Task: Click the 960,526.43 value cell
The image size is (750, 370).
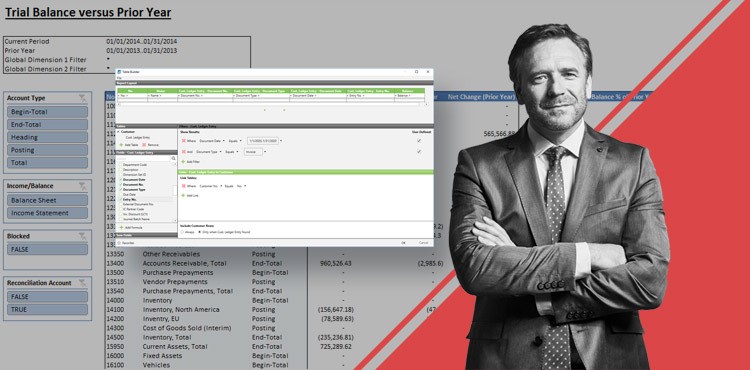Action: point(335,263)
